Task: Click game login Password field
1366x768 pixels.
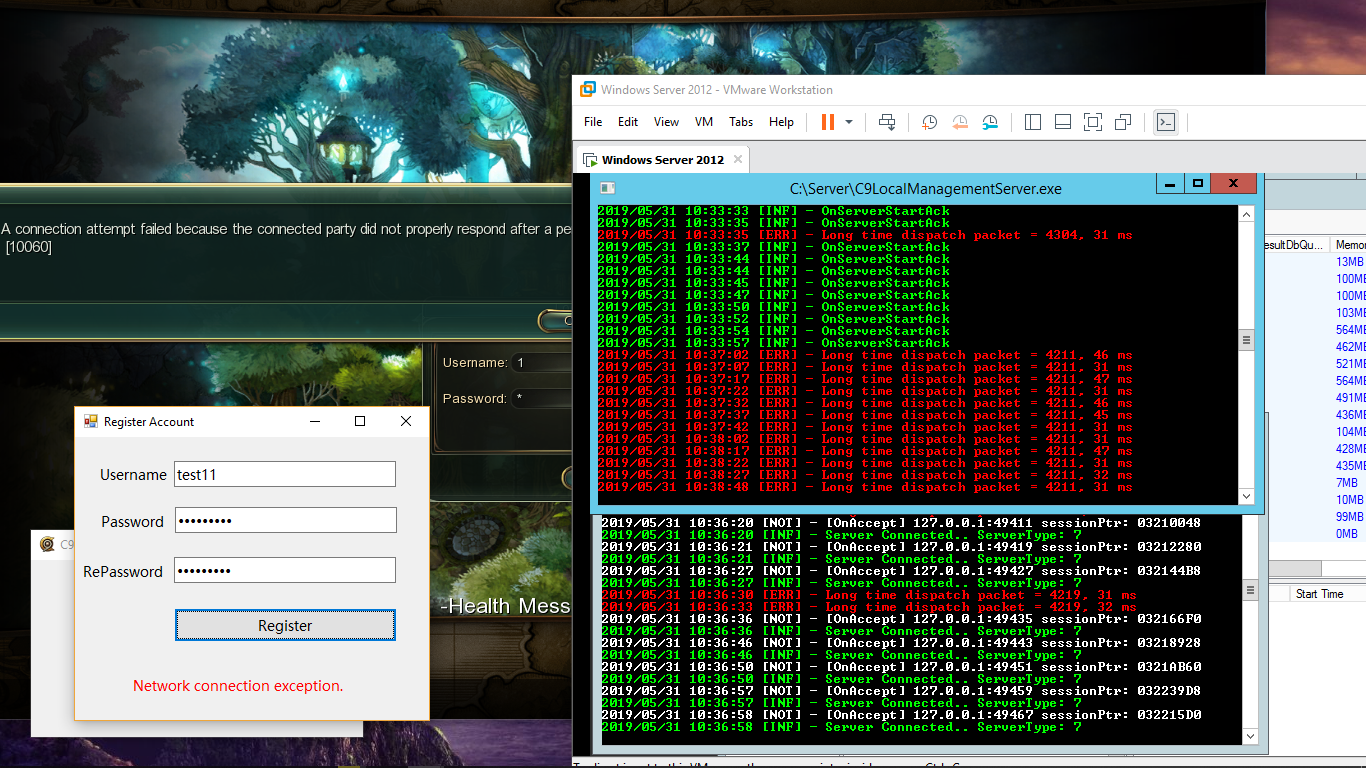Action: pos(540,398)
